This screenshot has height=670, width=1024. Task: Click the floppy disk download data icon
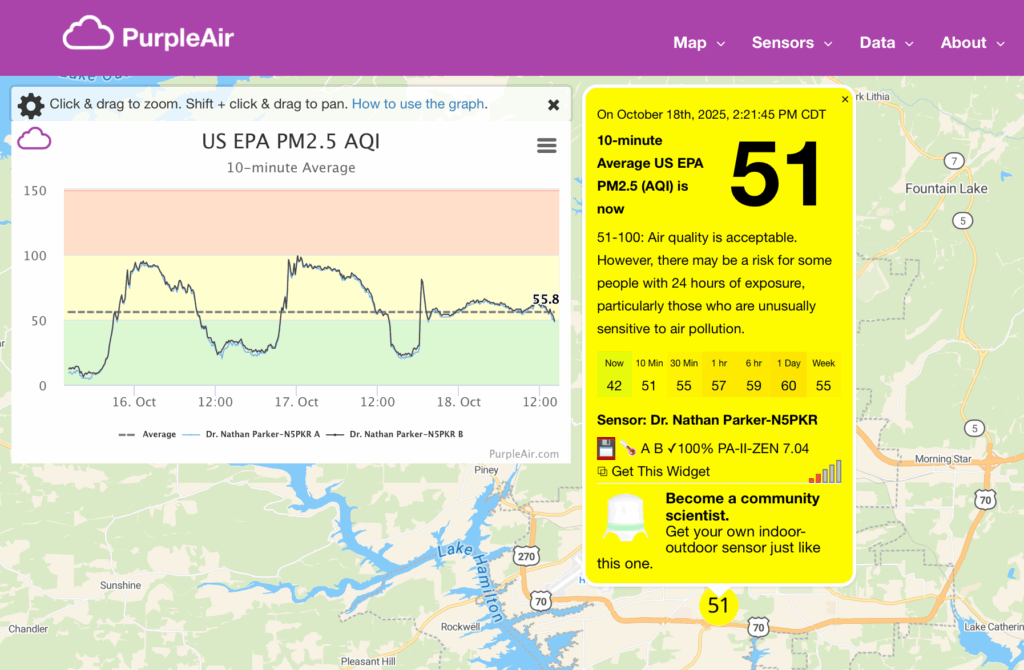point(605,448)
